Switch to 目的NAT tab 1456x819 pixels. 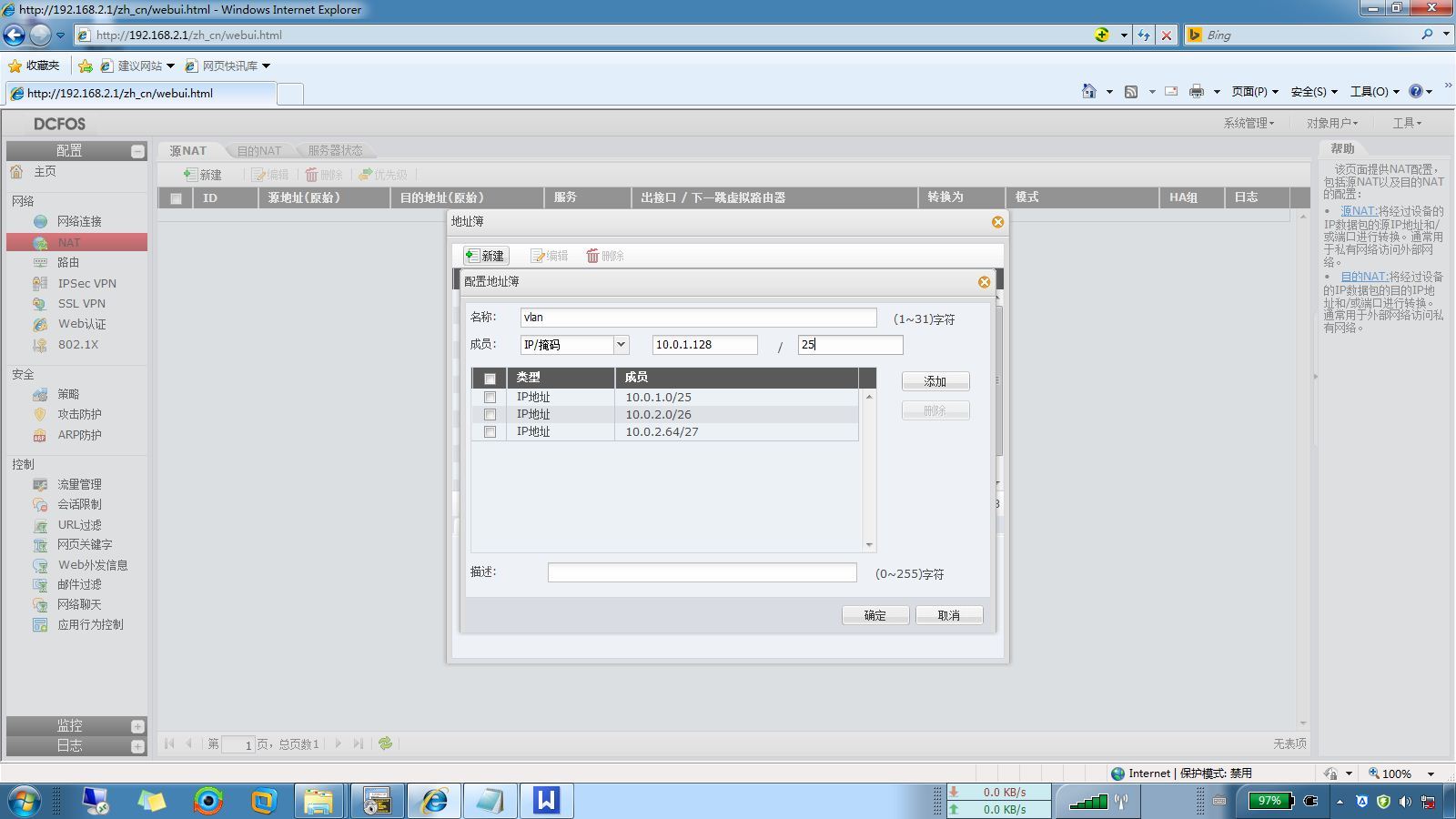coord(259,151)
